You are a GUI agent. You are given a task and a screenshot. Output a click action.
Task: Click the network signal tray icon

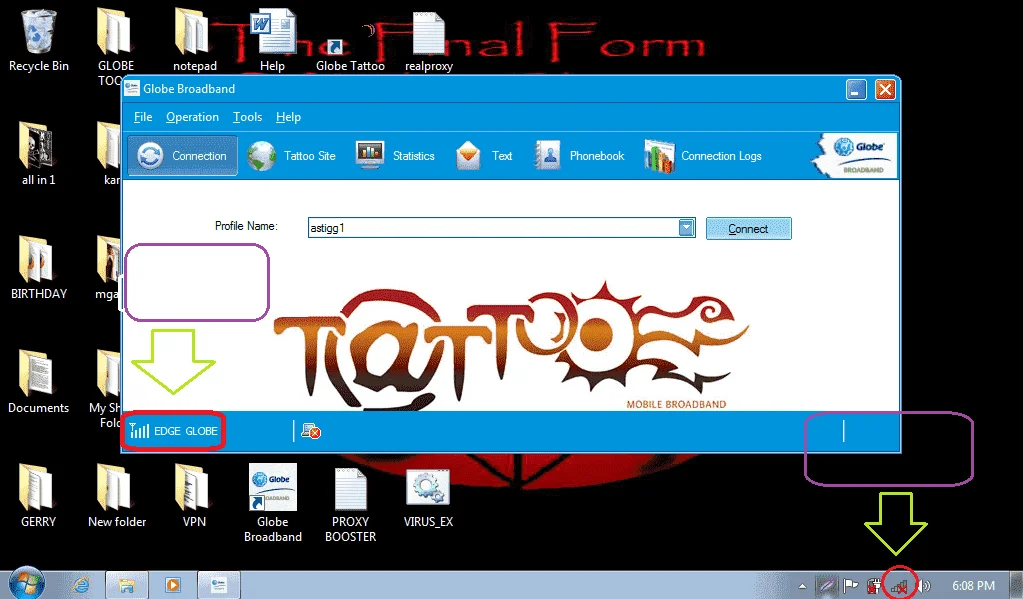click(899, 586)
